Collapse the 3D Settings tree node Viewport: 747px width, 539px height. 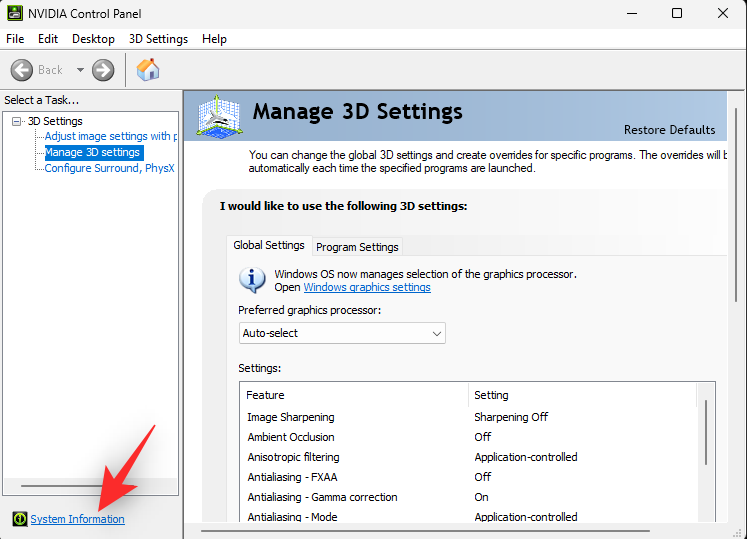tap(17, 121)
